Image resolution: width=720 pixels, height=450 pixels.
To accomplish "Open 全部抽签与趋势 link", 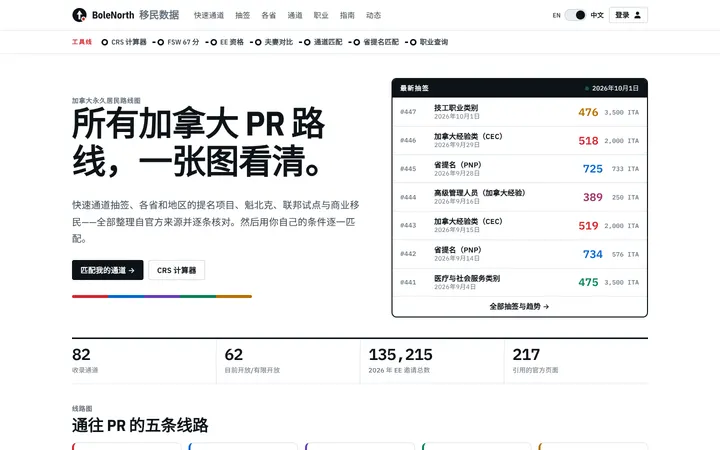I will (x=519, y=306).
